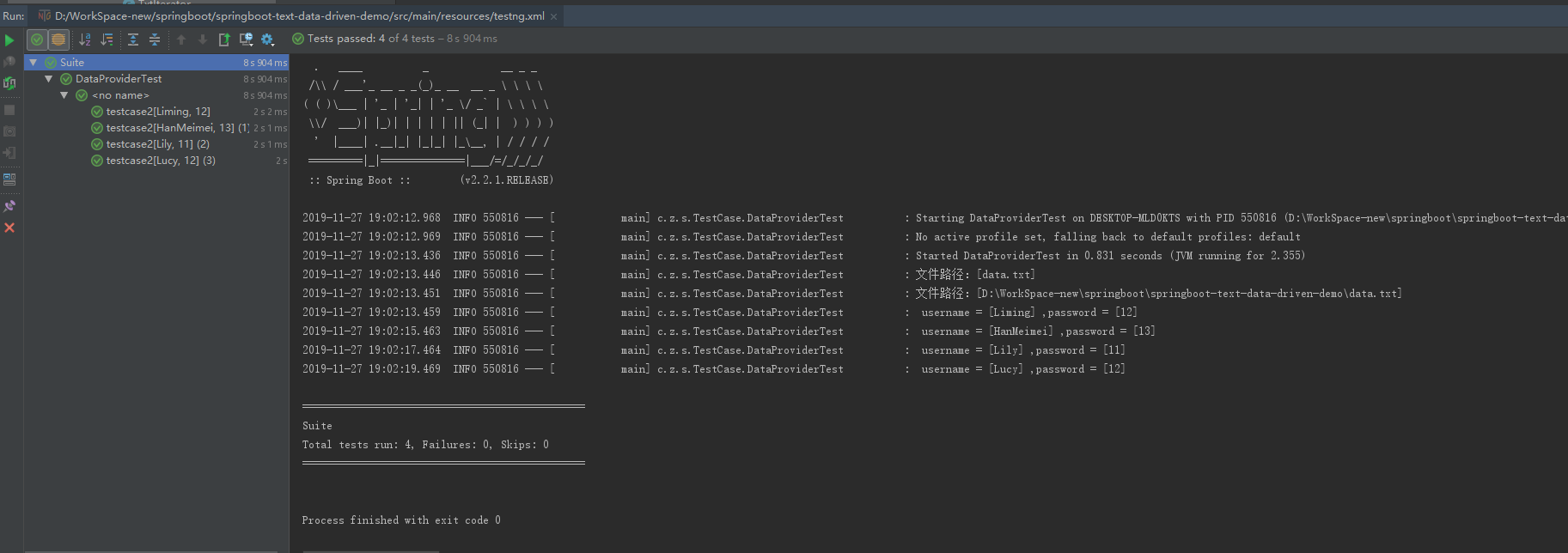
Task: Click 'Total tests run: 4' summary line
Action: tap(425, 445)
